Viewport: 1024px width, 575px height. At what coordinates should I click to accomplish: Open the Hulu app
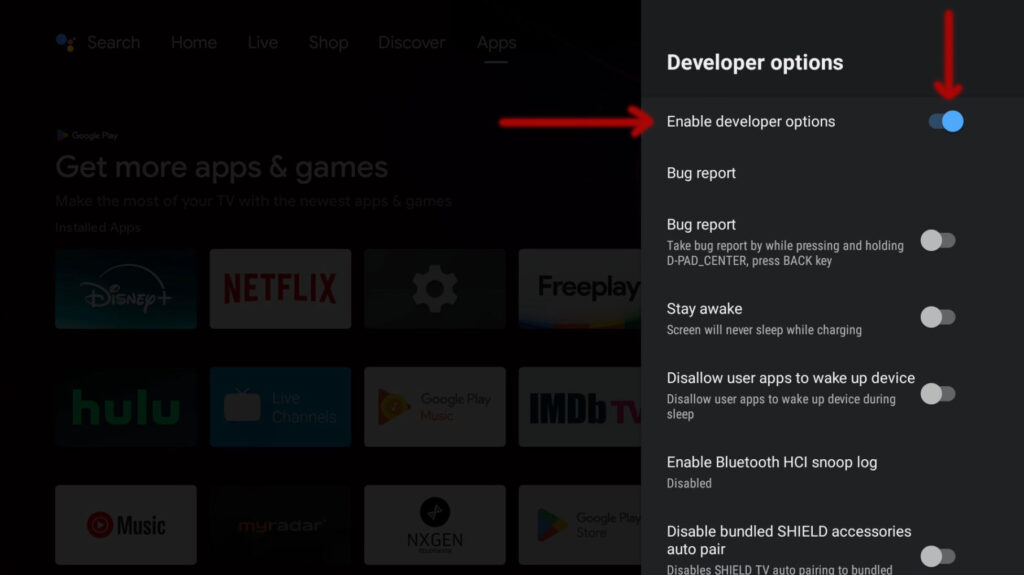pyautogui.click(x=126, y=407)
